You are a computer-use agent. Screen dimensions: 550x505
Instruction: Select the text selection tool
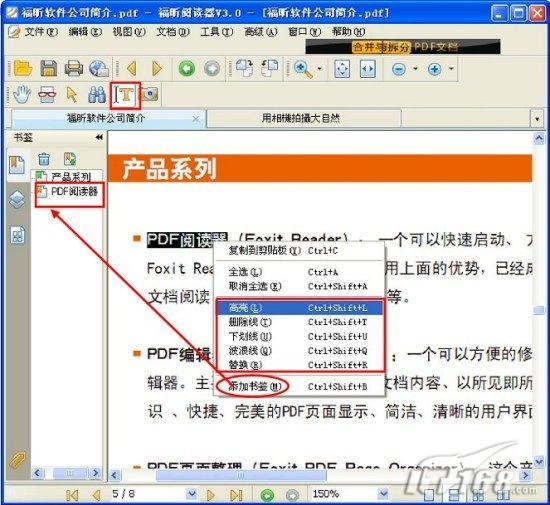click(x=125, y=95)
